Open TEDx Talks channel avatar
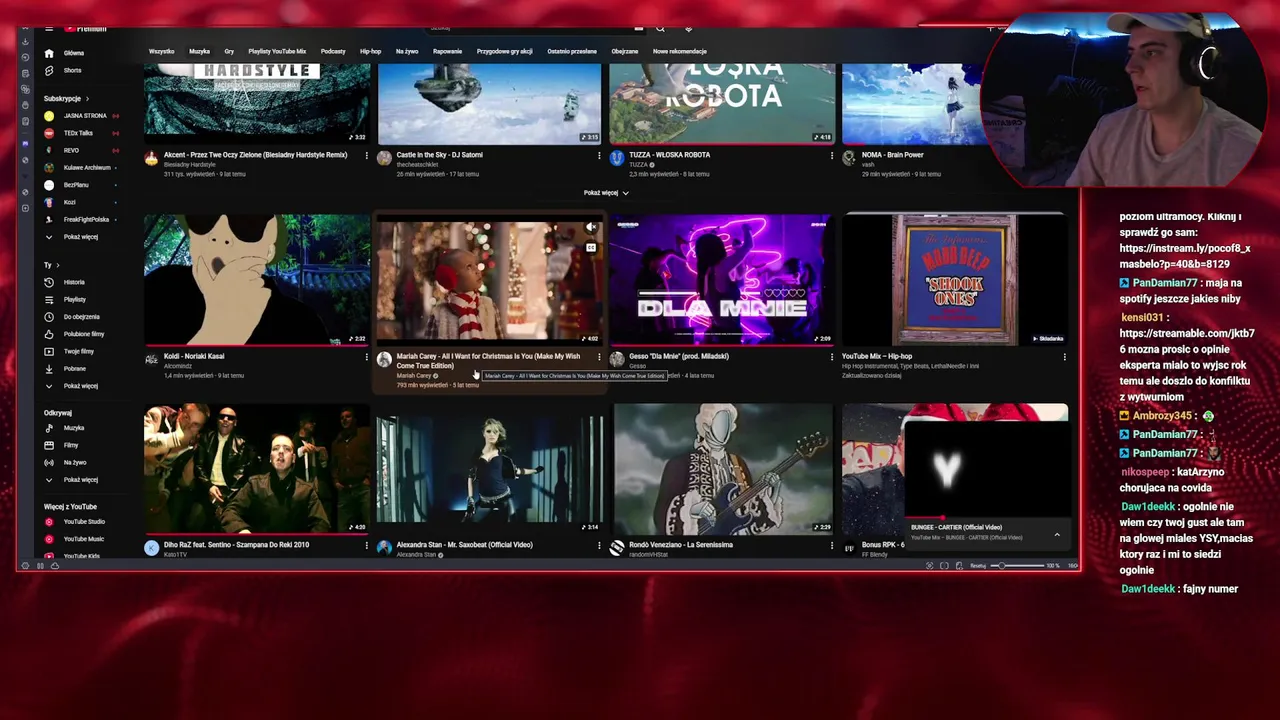 coord(49,133)
